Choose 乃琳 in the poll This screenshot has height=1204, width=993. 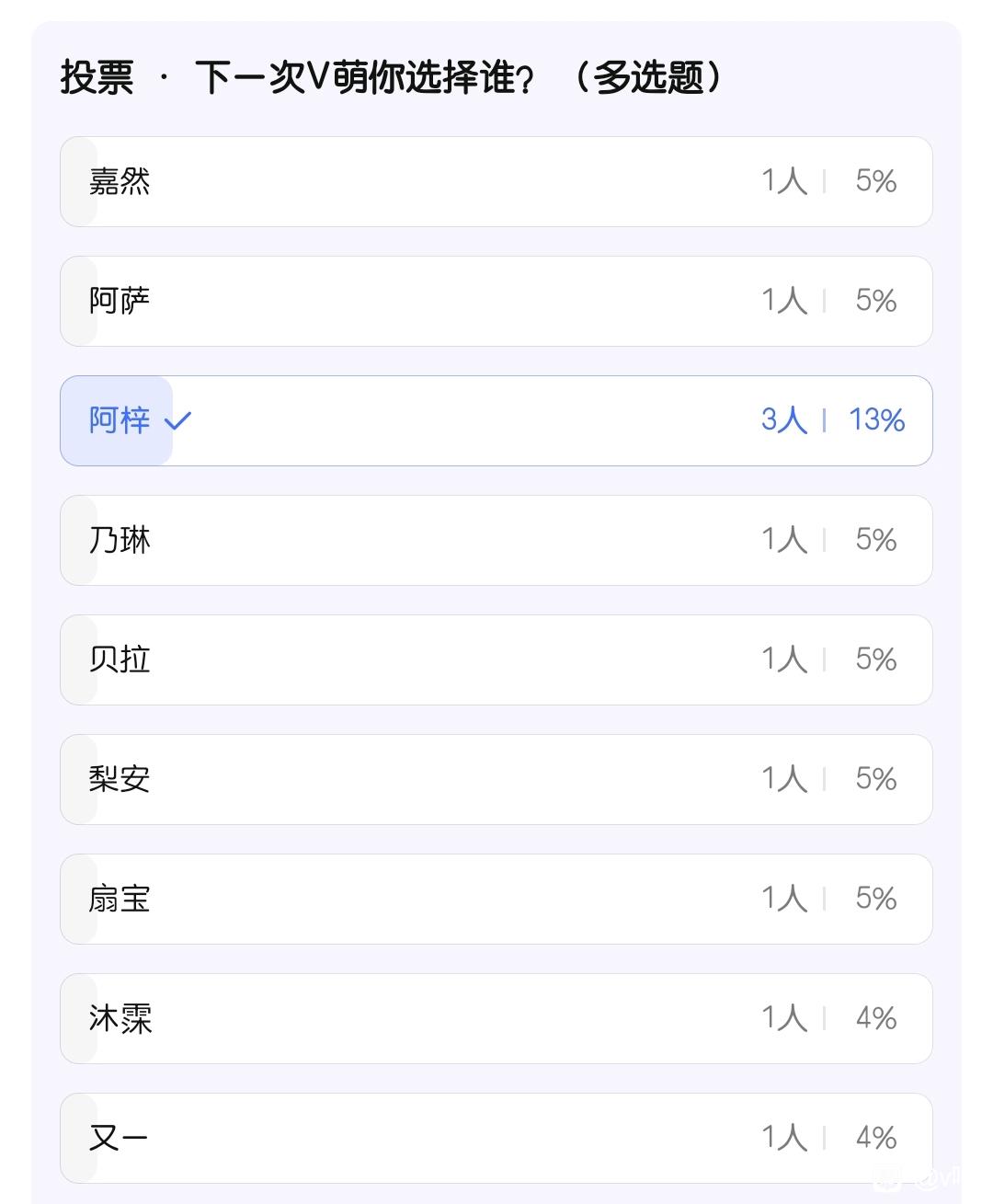pyautogui.click(x=496, y=540)
